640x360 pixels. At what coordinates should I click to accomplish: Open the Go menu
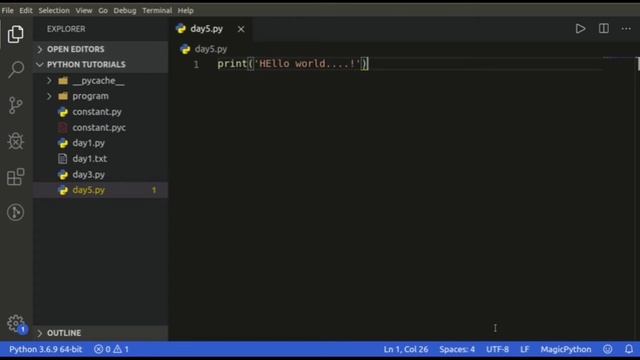point(103,10)
